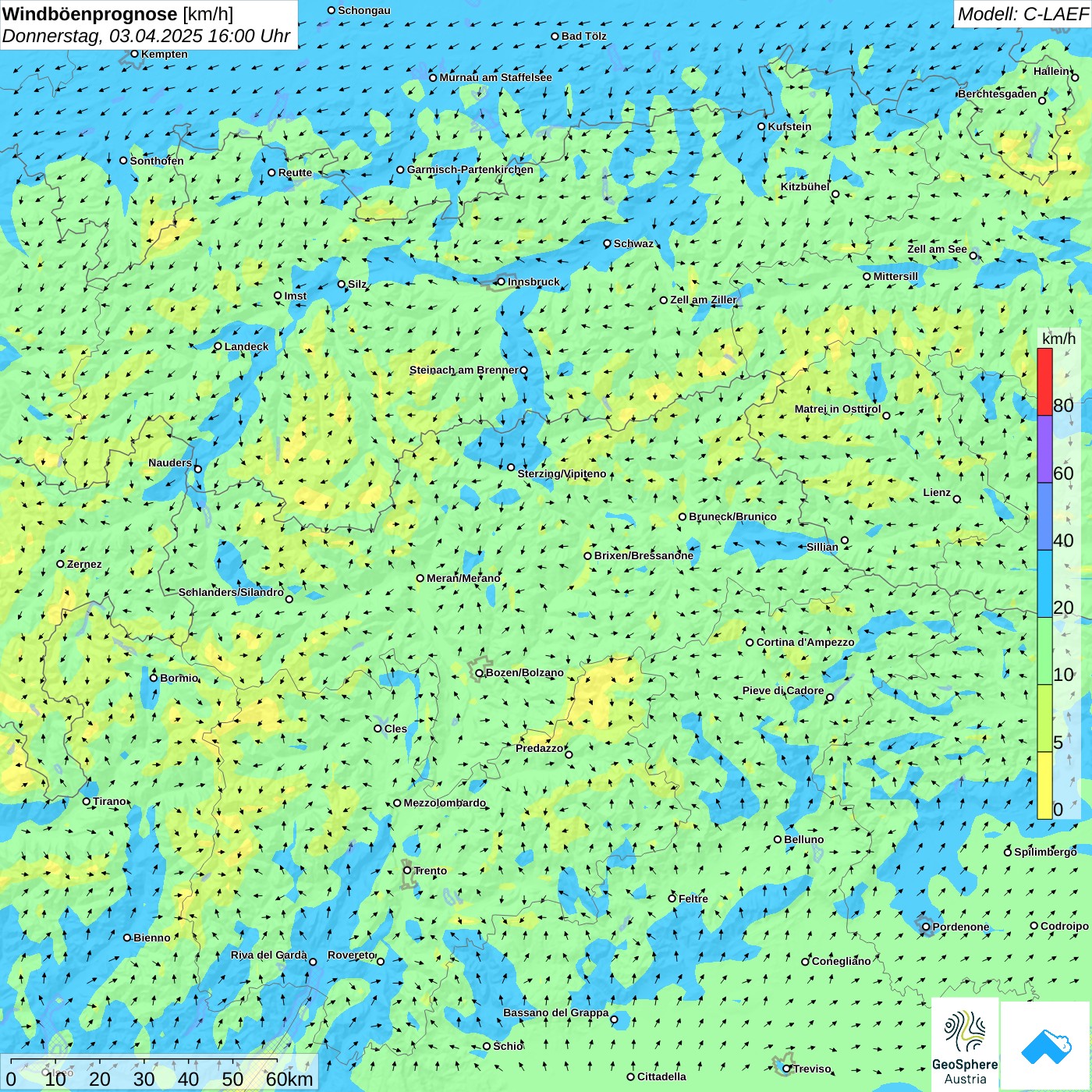The image size is (1092, 1092).
Task: Click the Bormio location dot
Action: pyautogui.click(x=154, y=678)
